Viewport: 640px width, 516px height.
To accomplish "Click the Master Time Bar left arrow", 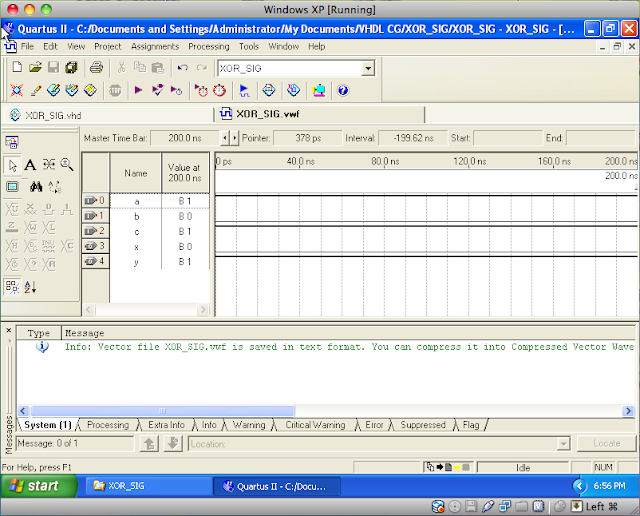I will coord(224,138).
